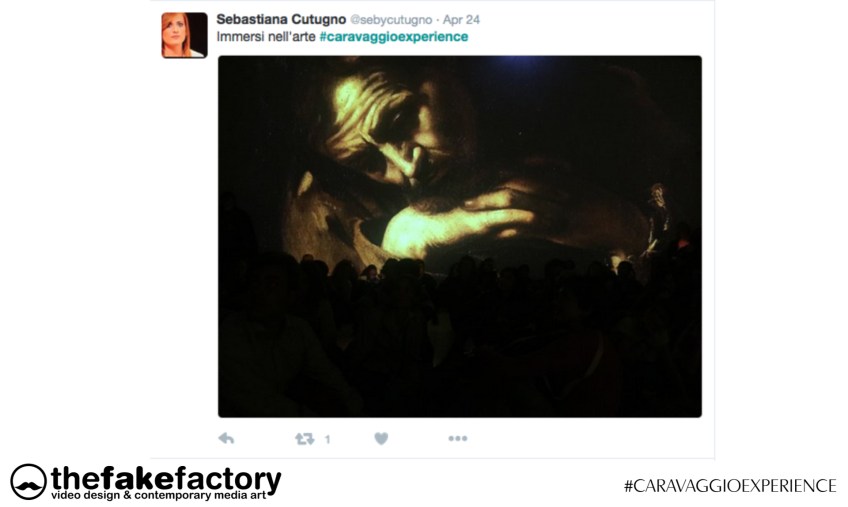Click the mustache logo circle icon
848x507 pixels.
coord(28,482)
